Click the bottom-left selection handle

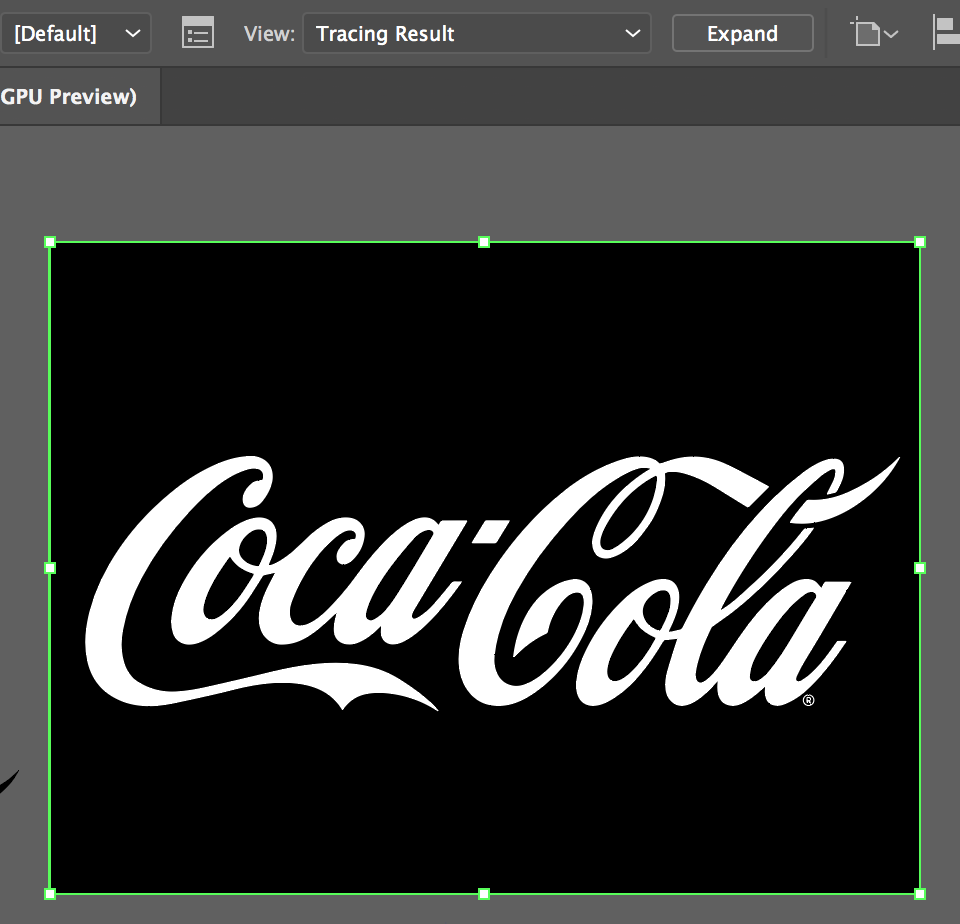point(50,894)
